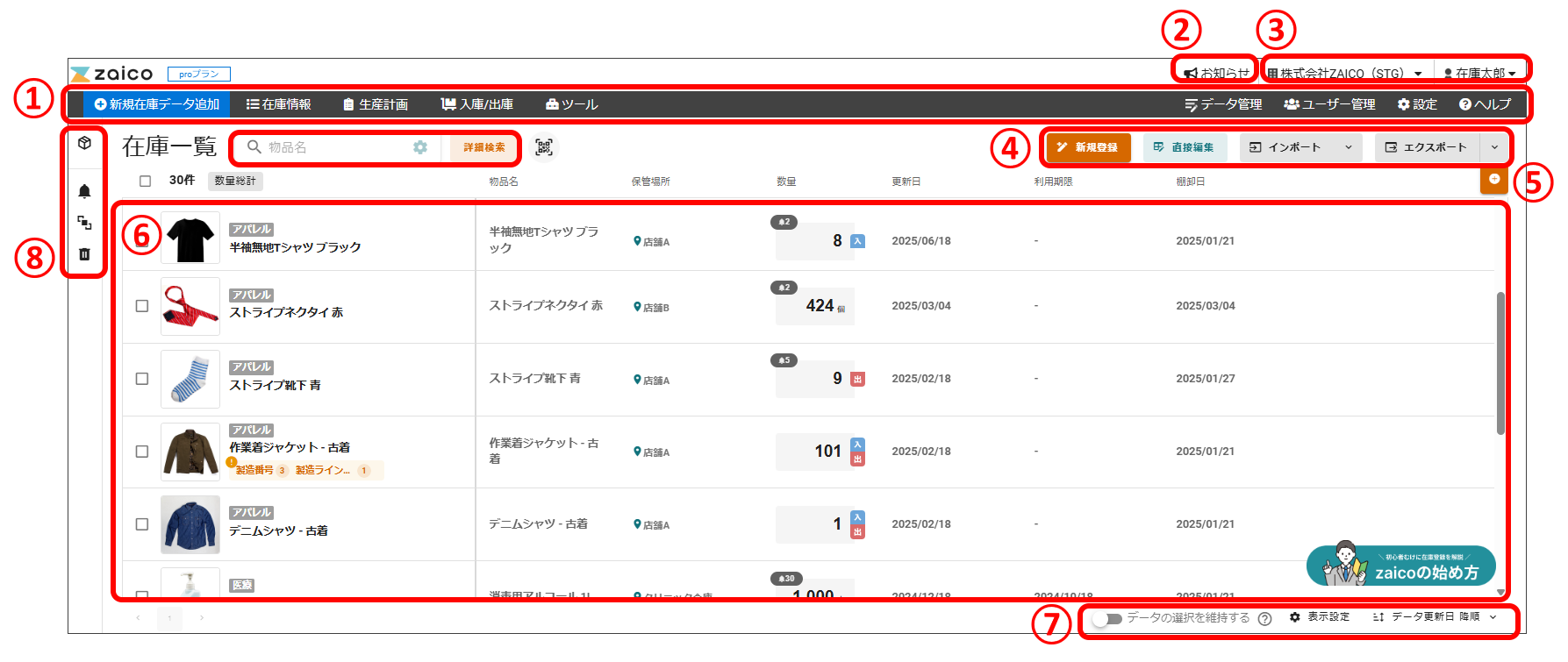Image resolution: width=1568 pixels, height=662 pixels.
Task: Click the 入 stock-in icon for 半袖無地Tシャツ
Action: (858, 241)
